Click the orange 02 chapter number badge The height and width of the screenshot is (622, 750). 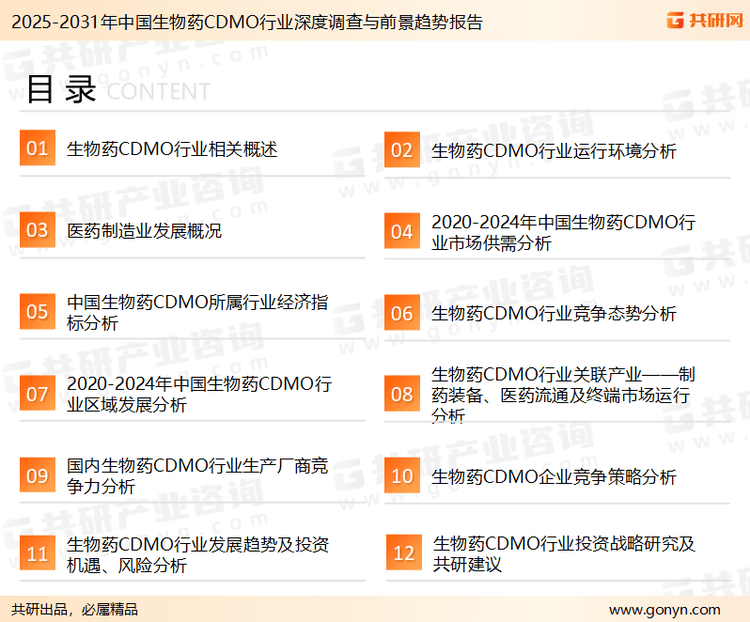(x=401, y=150)
